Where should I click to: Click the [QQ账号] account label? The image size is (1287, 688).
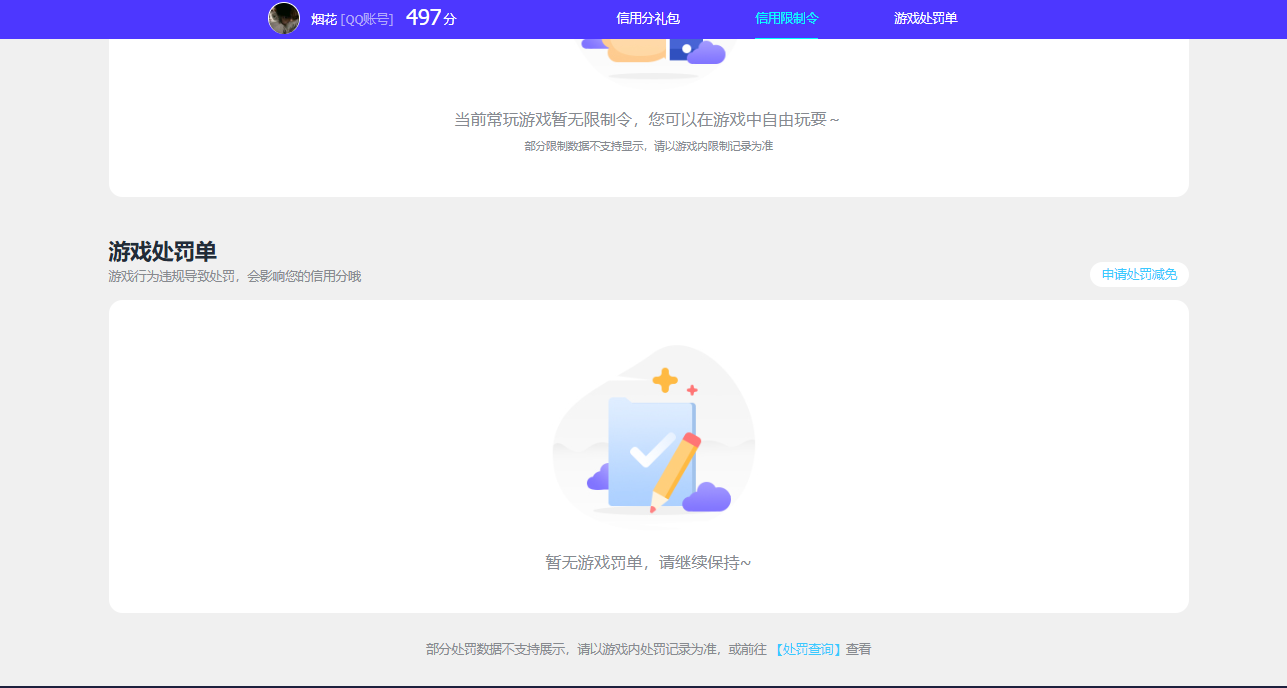[x=367, y=19]
